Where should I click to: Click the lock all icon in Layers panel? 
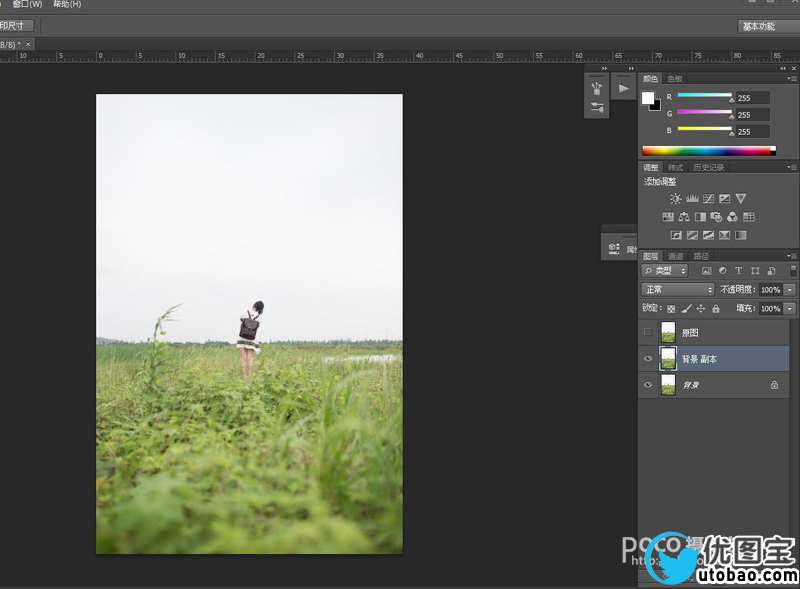click(716, 309)
